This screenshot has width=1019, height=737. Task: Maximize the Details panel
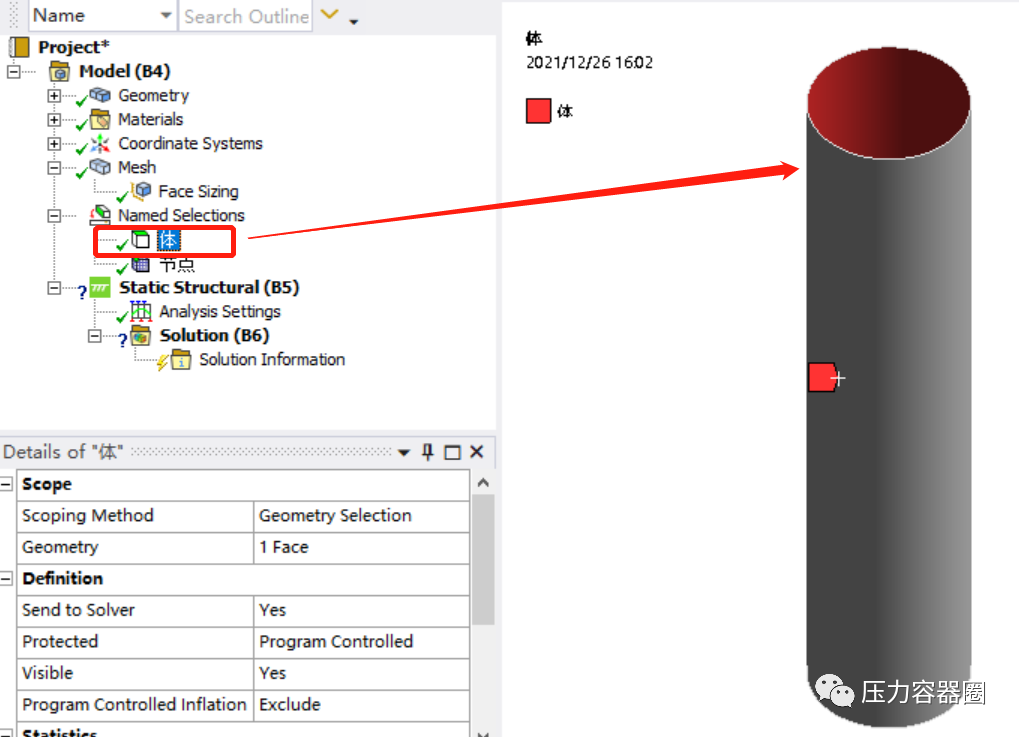tap(452, 452)
